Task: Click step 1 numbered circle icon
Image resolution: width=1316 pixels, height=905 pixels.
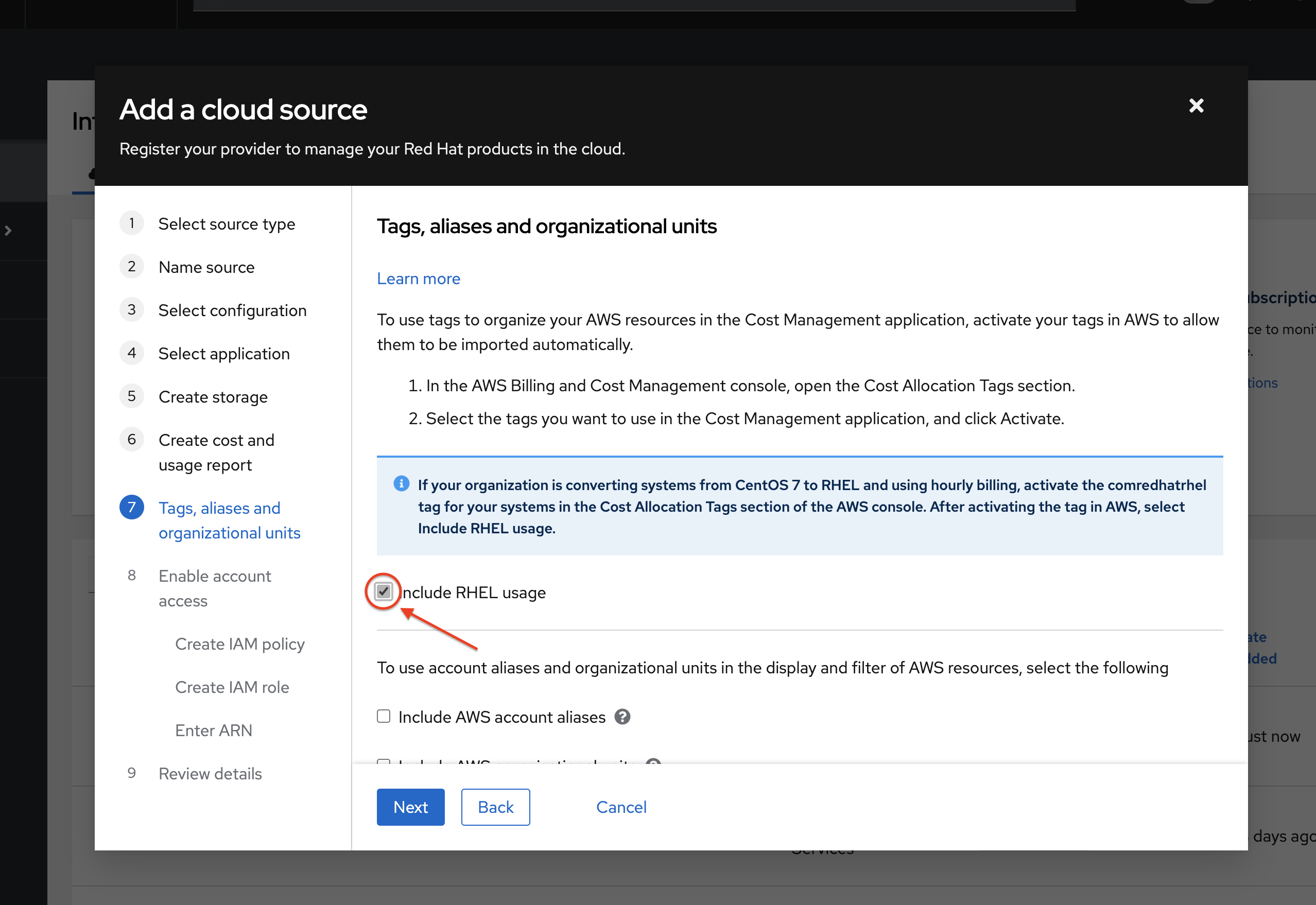Action: point(131,223)
